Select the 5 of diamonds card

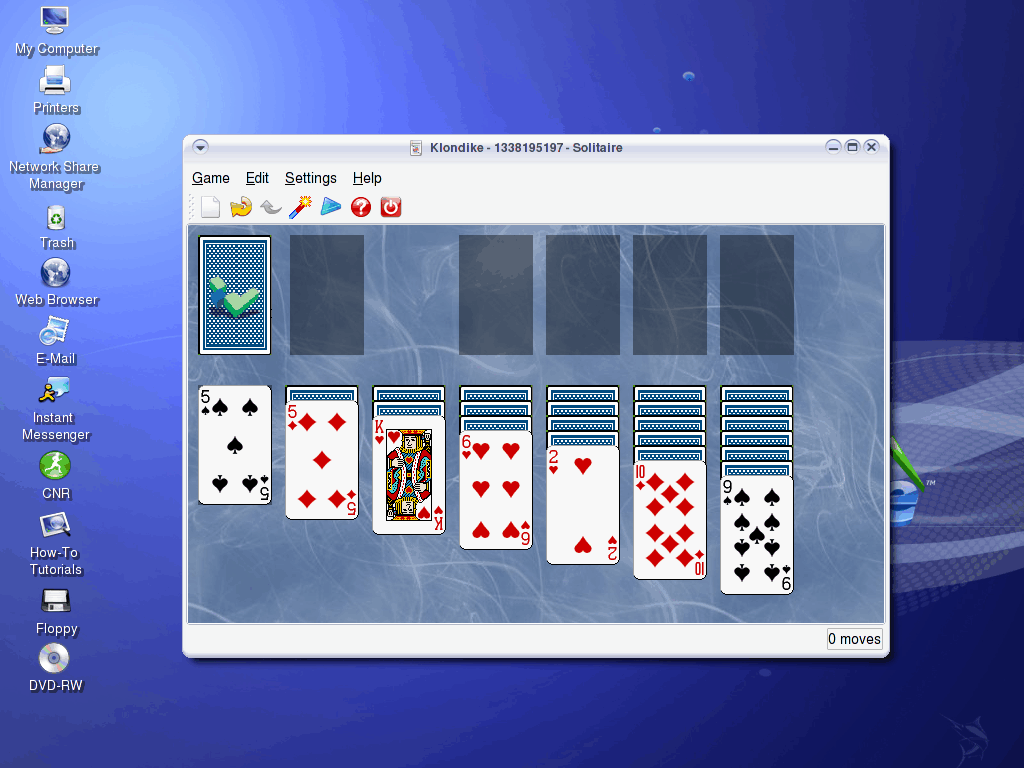coord(321,460)
